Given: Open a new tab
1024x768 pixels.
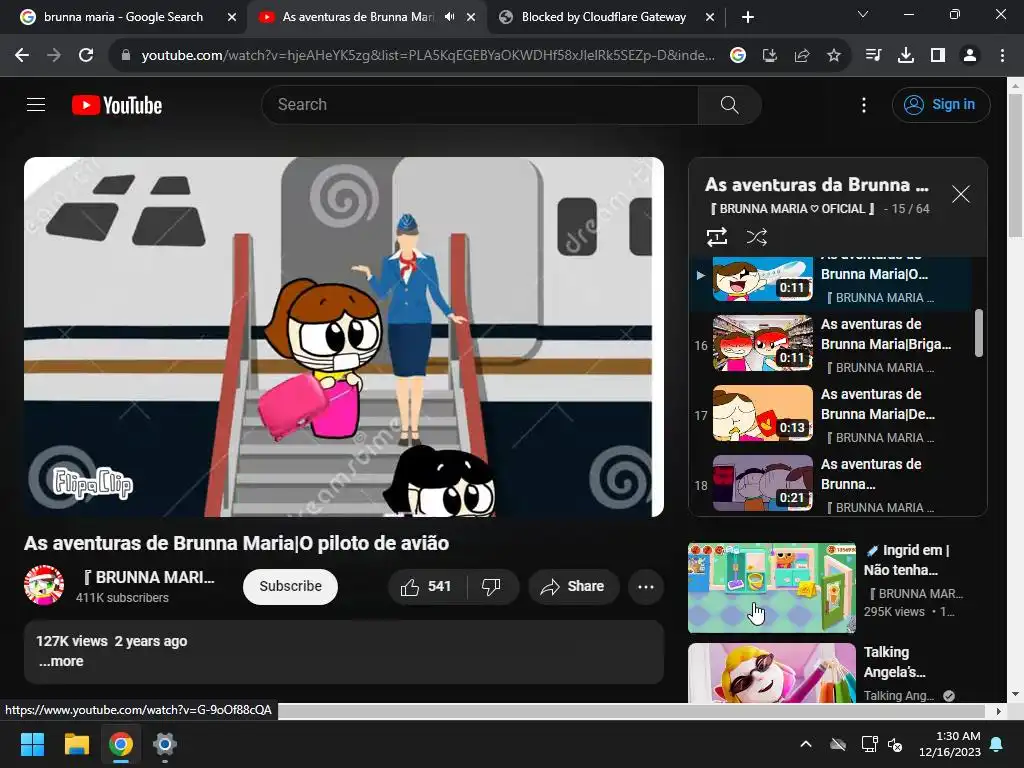Looking at the screenshot, I should 748,18.
